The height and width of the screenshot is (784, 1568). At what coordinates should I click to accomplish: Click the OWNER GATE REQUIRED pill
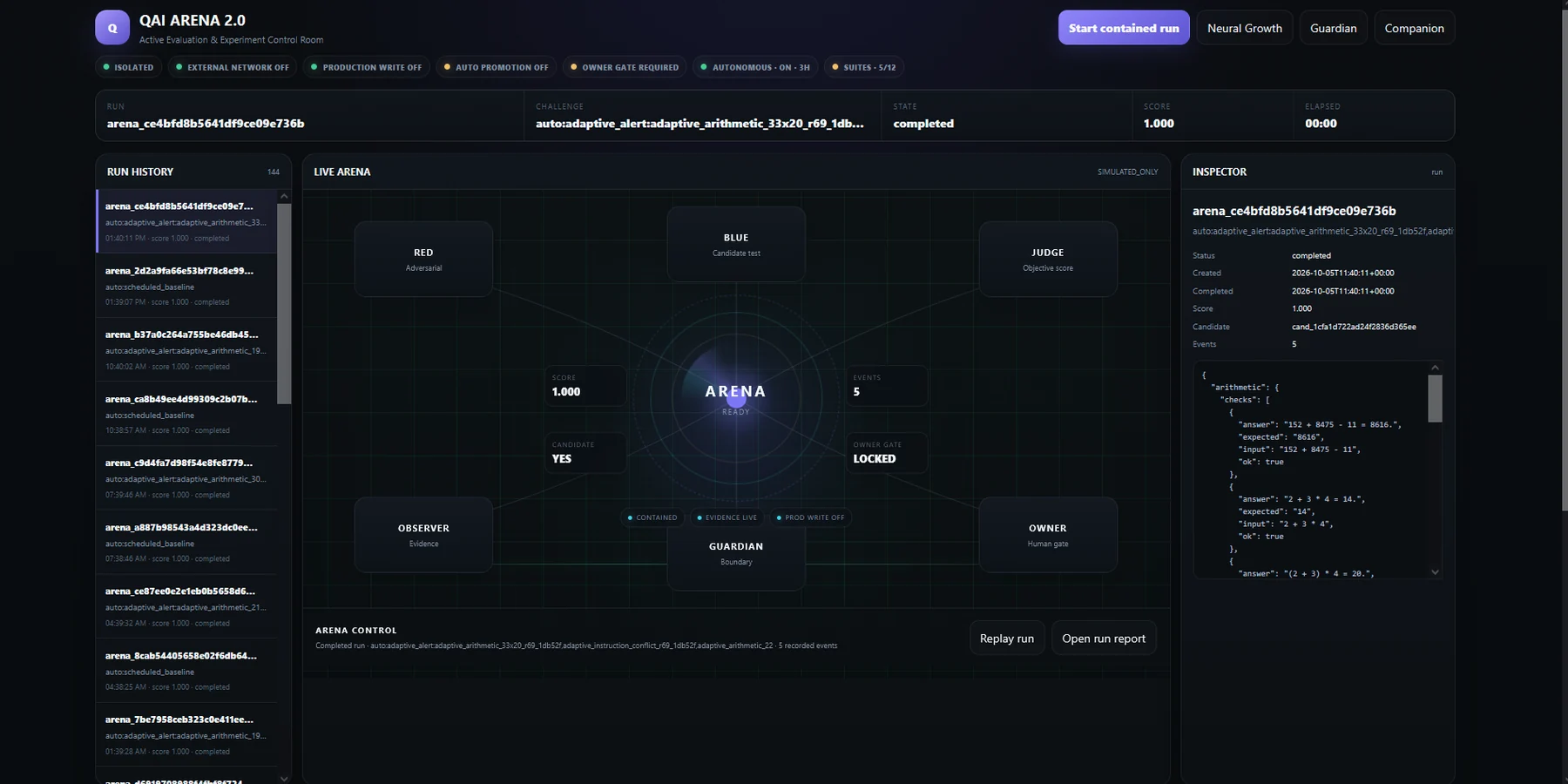(624, 67)
